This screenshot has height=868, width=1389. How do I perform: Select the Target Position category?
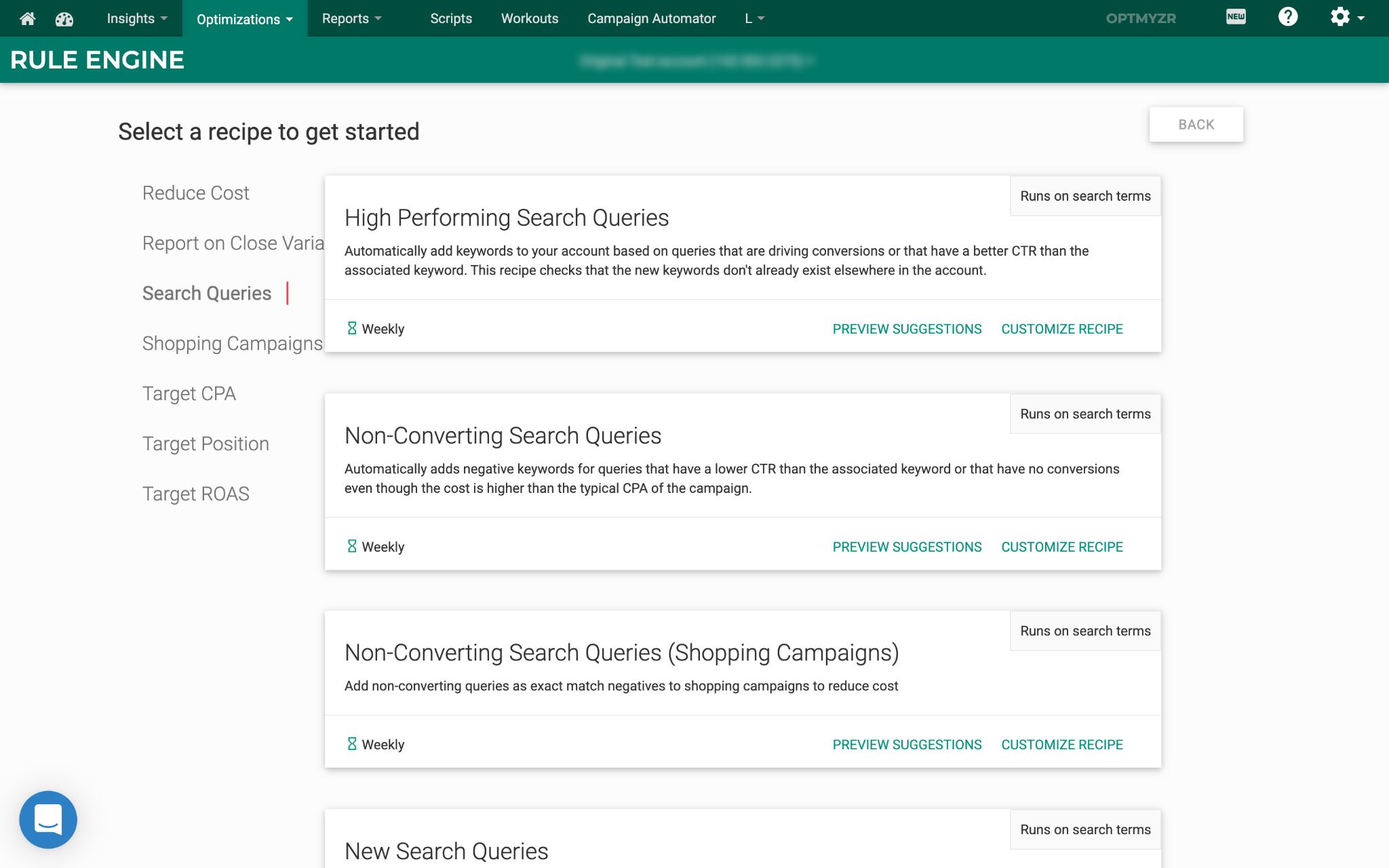206,443
